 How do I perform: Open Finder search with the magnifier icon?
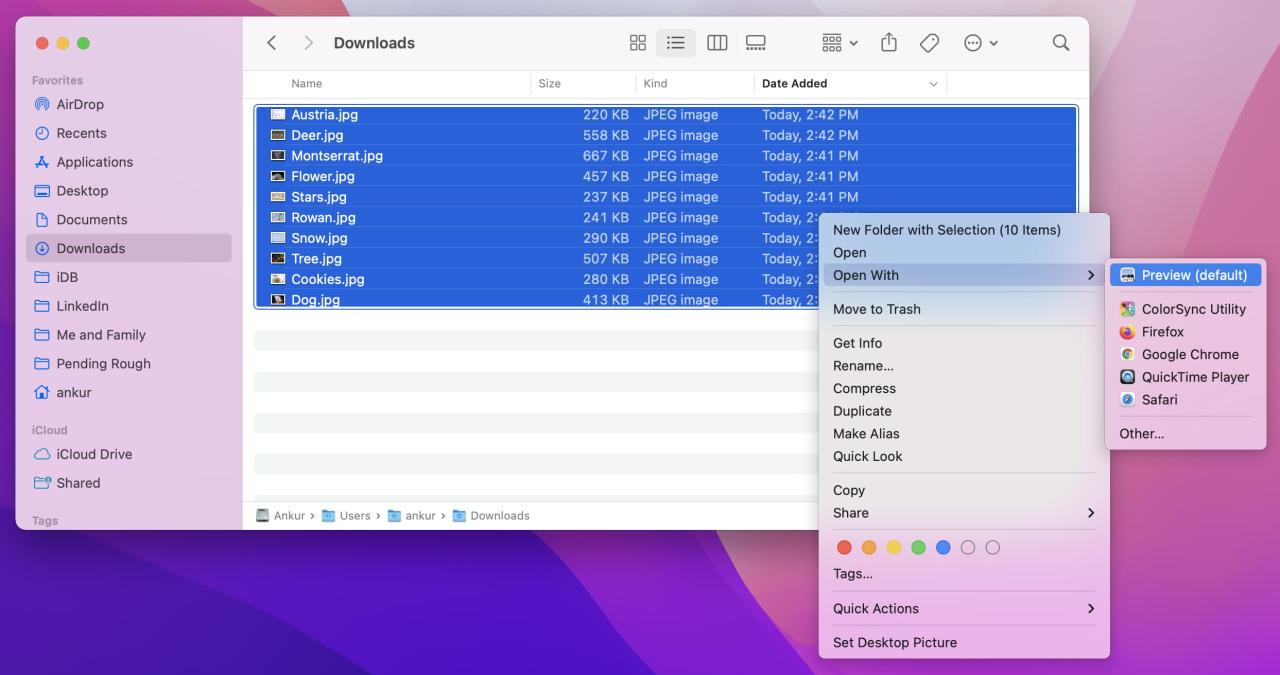click(x=1059, y=43)
